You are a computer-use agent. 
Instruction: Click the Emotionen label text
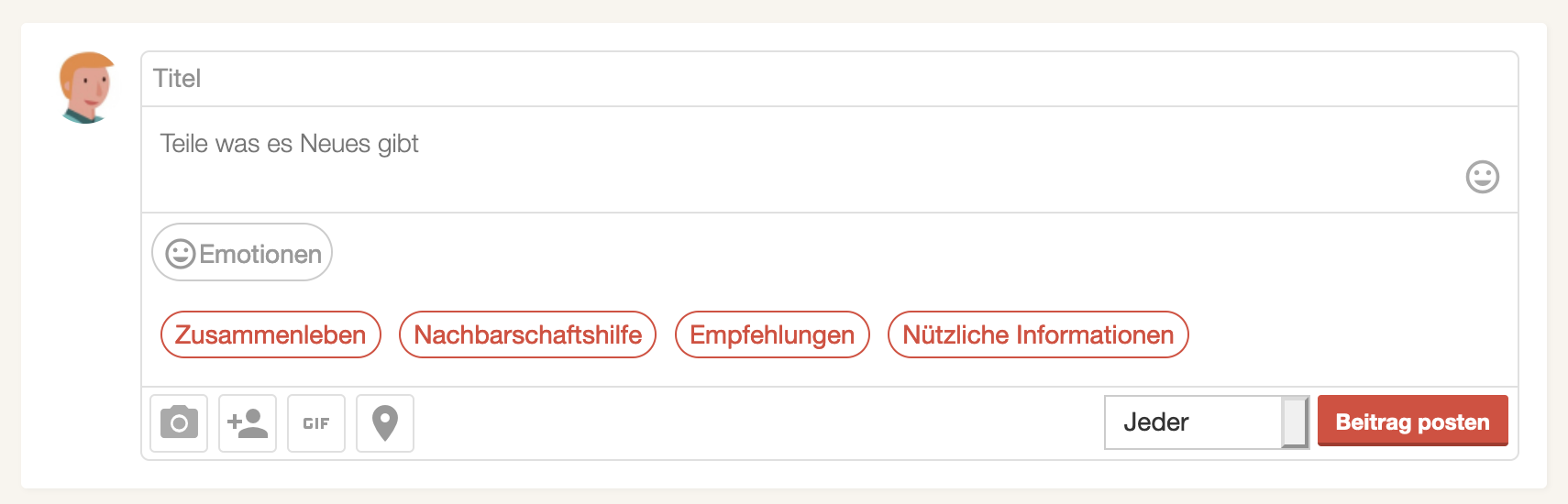(260, 254)
